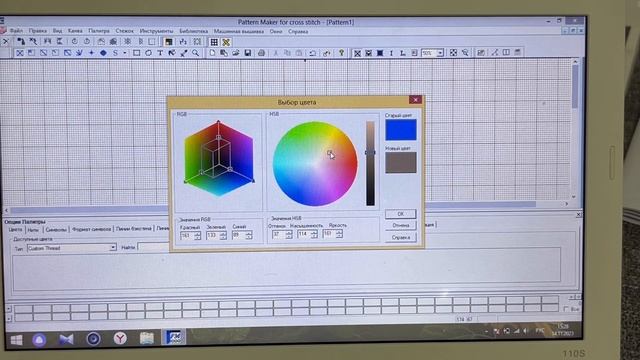This screenshot has width=640, height=360.
Task: Switch to the Нить palette tab
Action: [33, 230]
